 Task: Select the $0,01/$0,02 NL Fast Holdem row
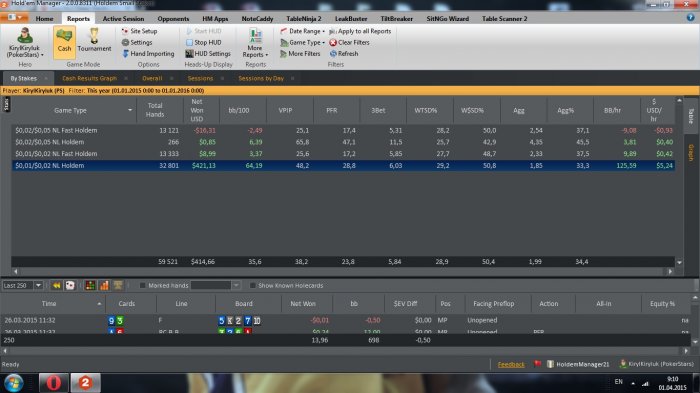[x=343, y=154]
